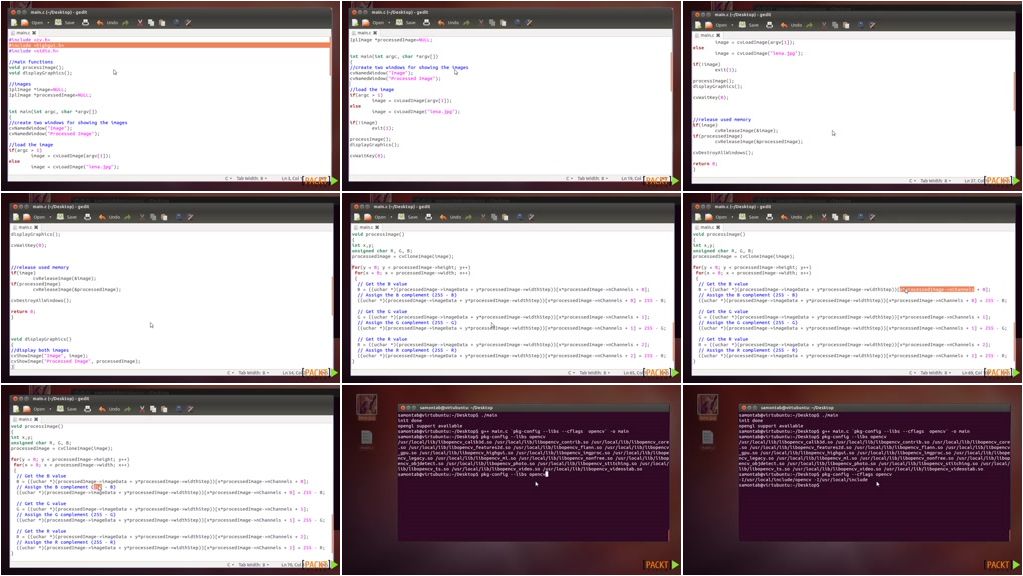Screen dimensions: 1023x576
Task: Click the orange highlighted nChannels expression
Action: 937,289
